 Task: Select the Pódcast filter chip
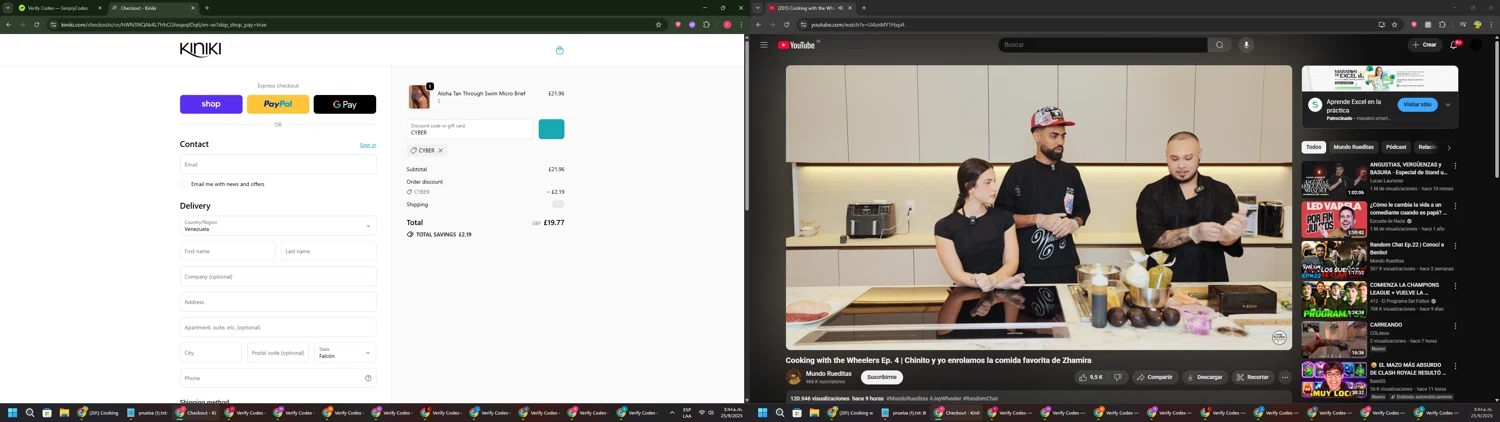tap(1396, 147)
